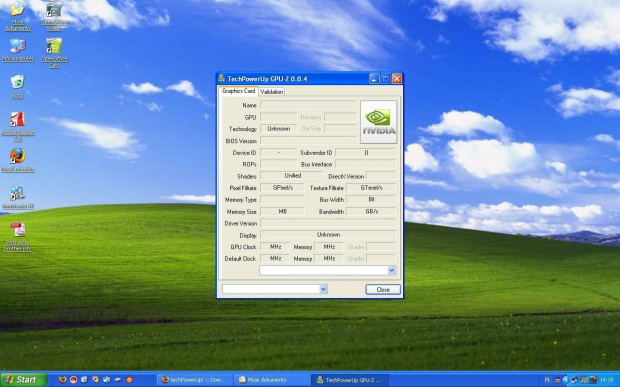Click the Driver Version field
This screenshot has width=620, height=387.
[328, 223]
